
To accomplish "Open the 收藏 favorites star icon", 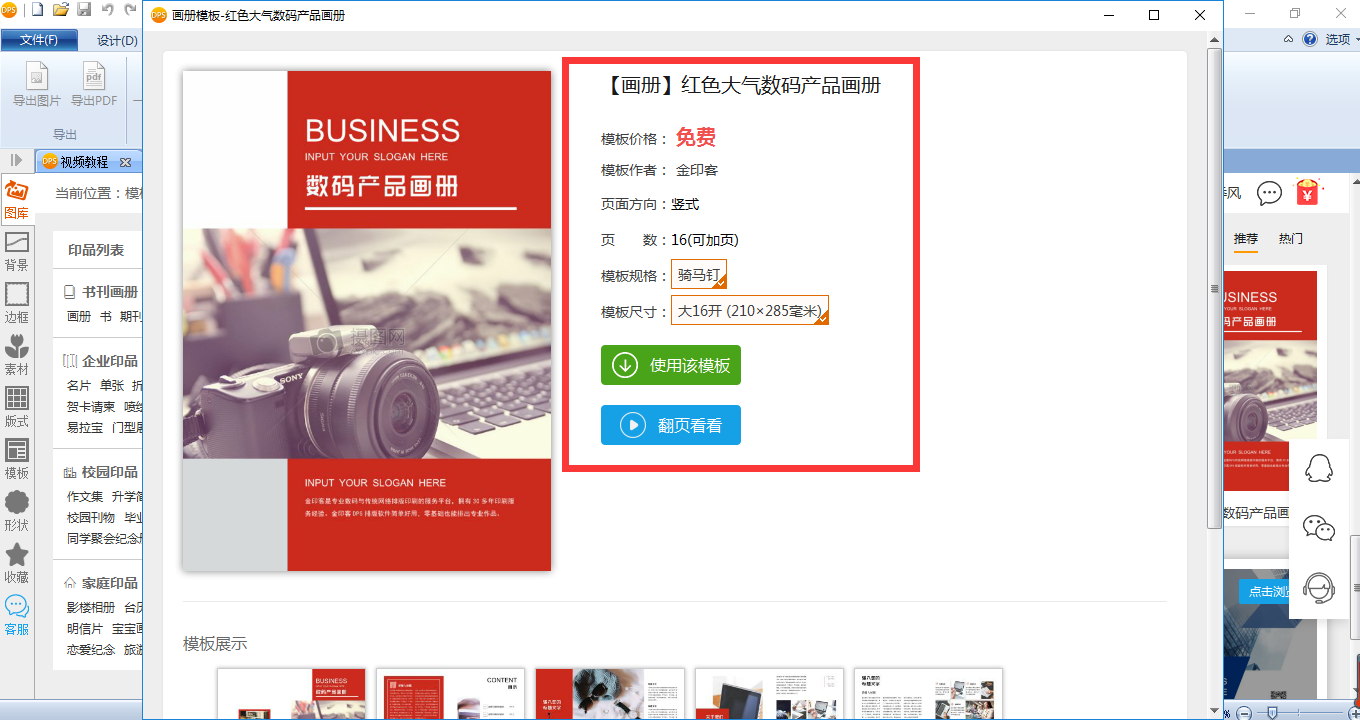I will [17, 563].
